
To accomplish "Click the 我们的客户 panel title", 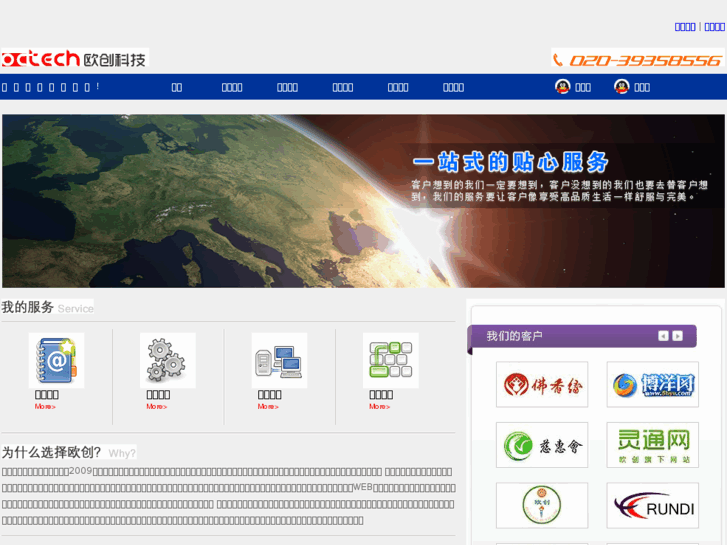I will 514,336.
